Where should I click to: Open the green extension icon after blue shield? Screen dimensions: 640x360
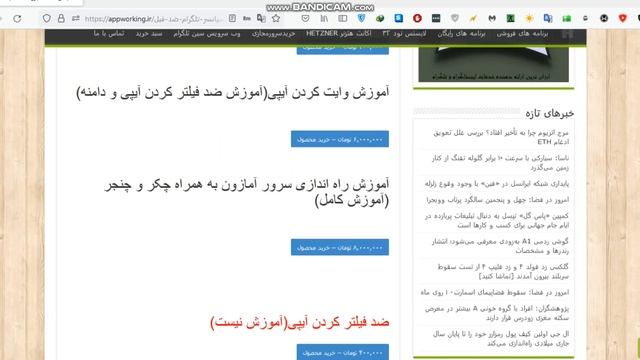[x=380, y=18]
